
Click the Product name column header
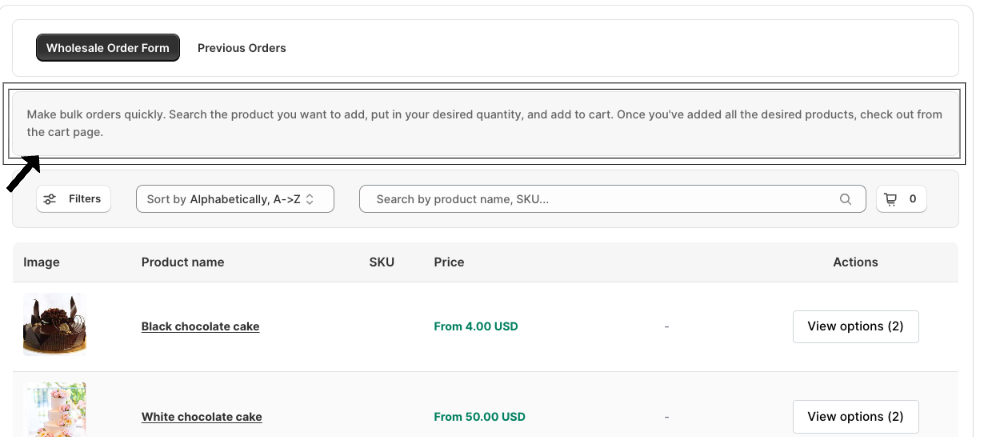[x=182, y=262]
